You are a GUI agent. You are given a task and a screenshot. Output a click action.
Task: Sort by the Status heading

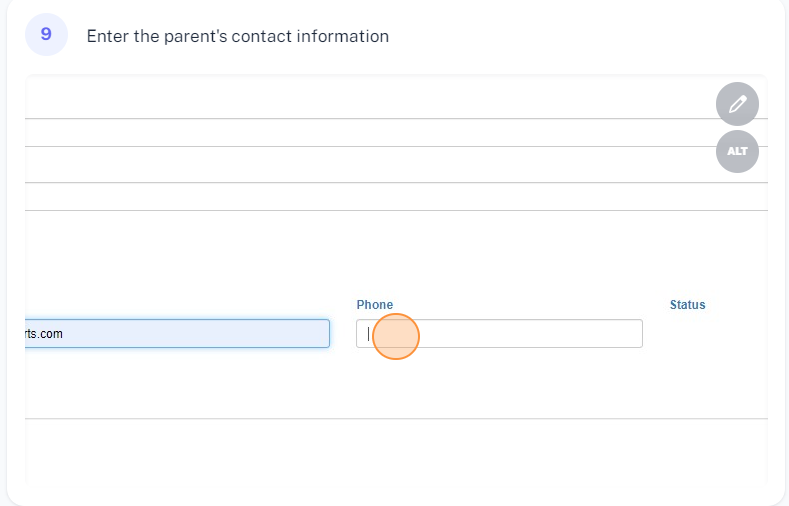point(687,305)
